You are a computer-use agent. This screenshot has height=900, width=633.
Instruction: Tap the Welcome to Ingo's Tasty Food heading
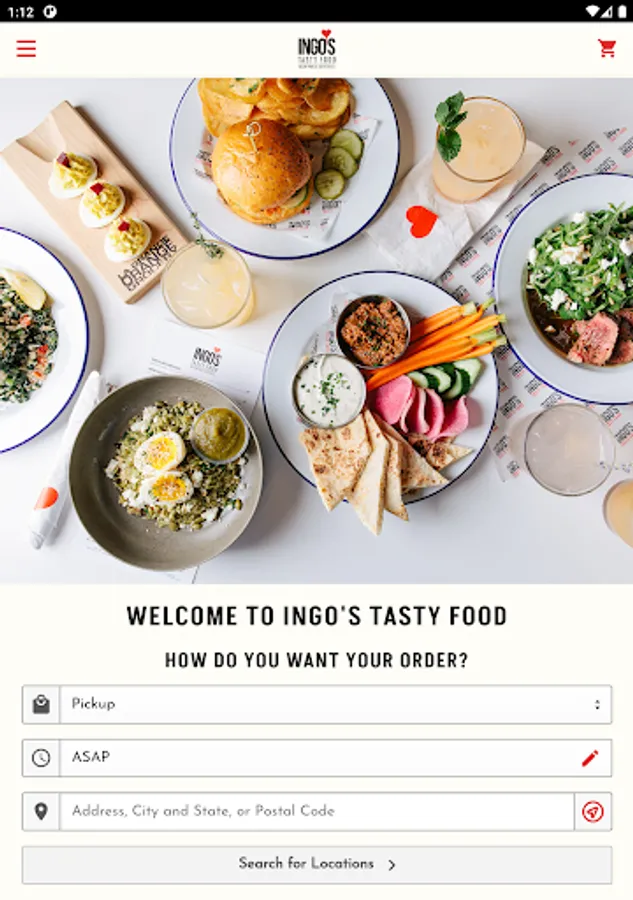tap(317, 616)
